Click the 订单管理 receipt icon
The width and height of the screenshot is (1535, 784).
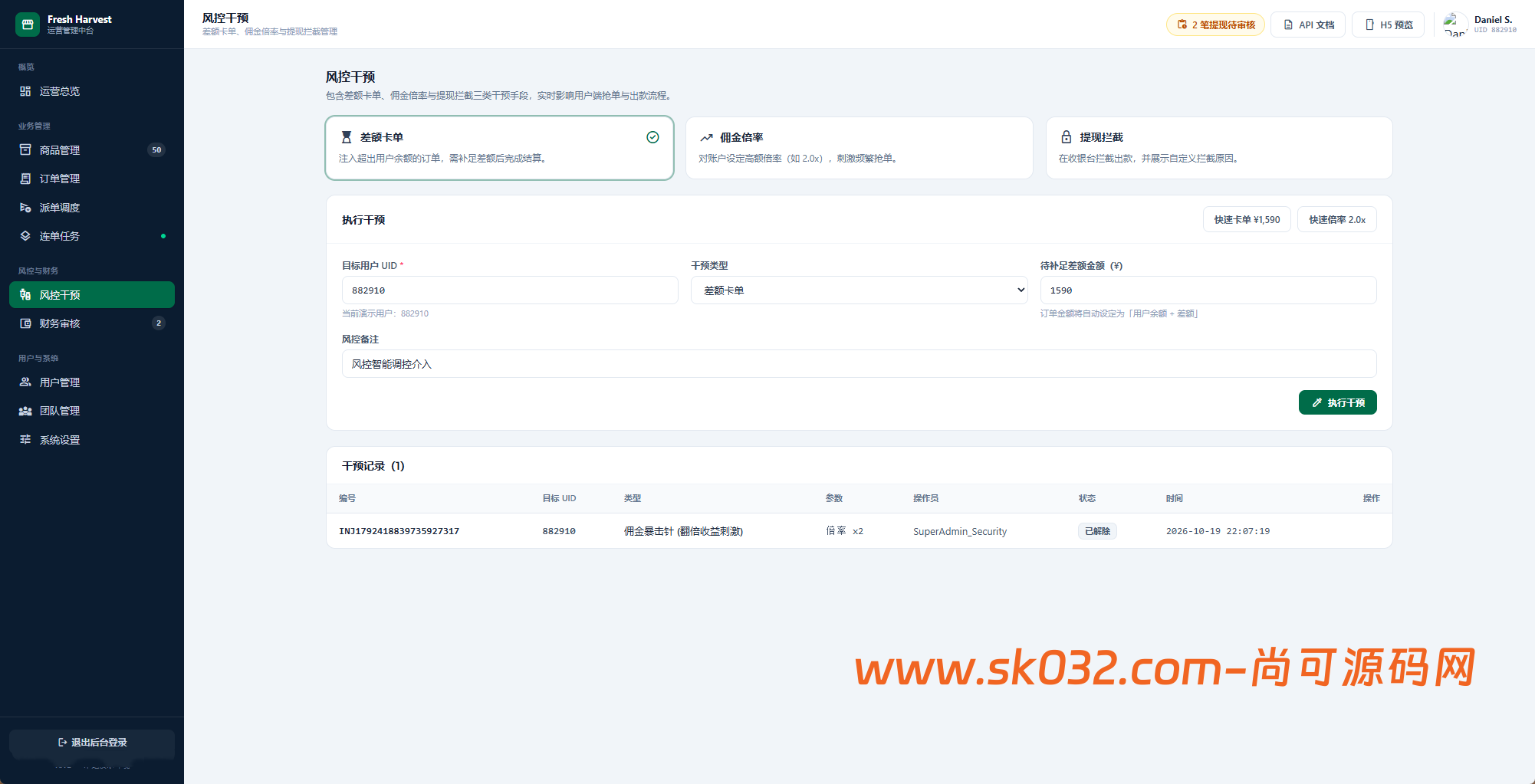click(x=25, y=179)
